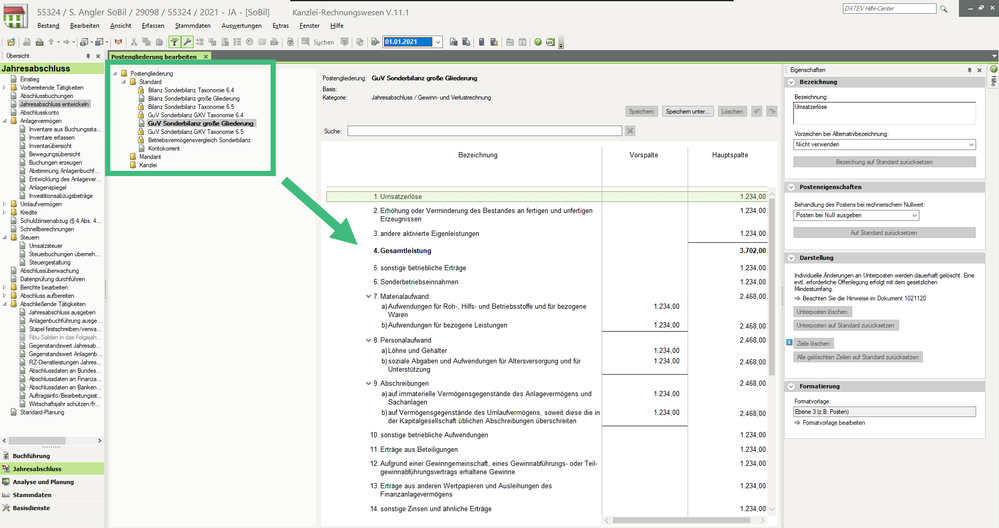Click the Löschen button
The width and height of the screenshot is (999, 528).
(732, 111)
